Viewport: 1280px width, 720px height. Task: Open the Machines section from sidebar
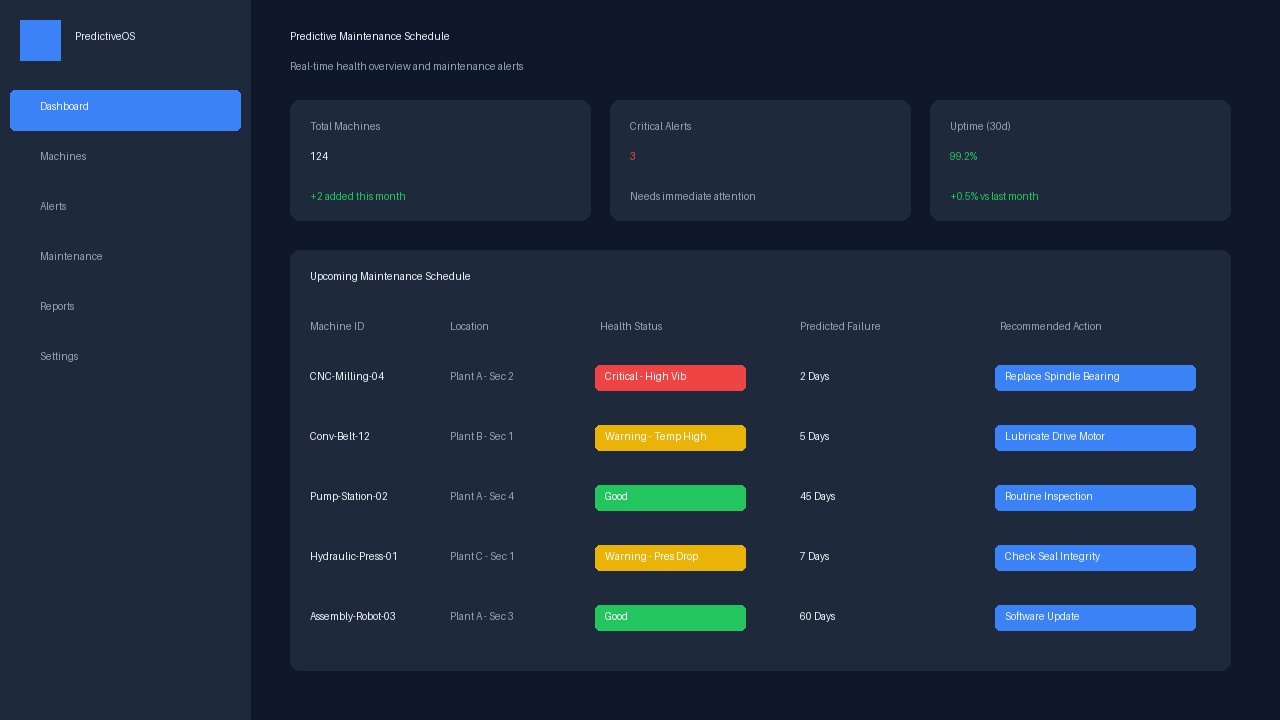coord(63,157)
